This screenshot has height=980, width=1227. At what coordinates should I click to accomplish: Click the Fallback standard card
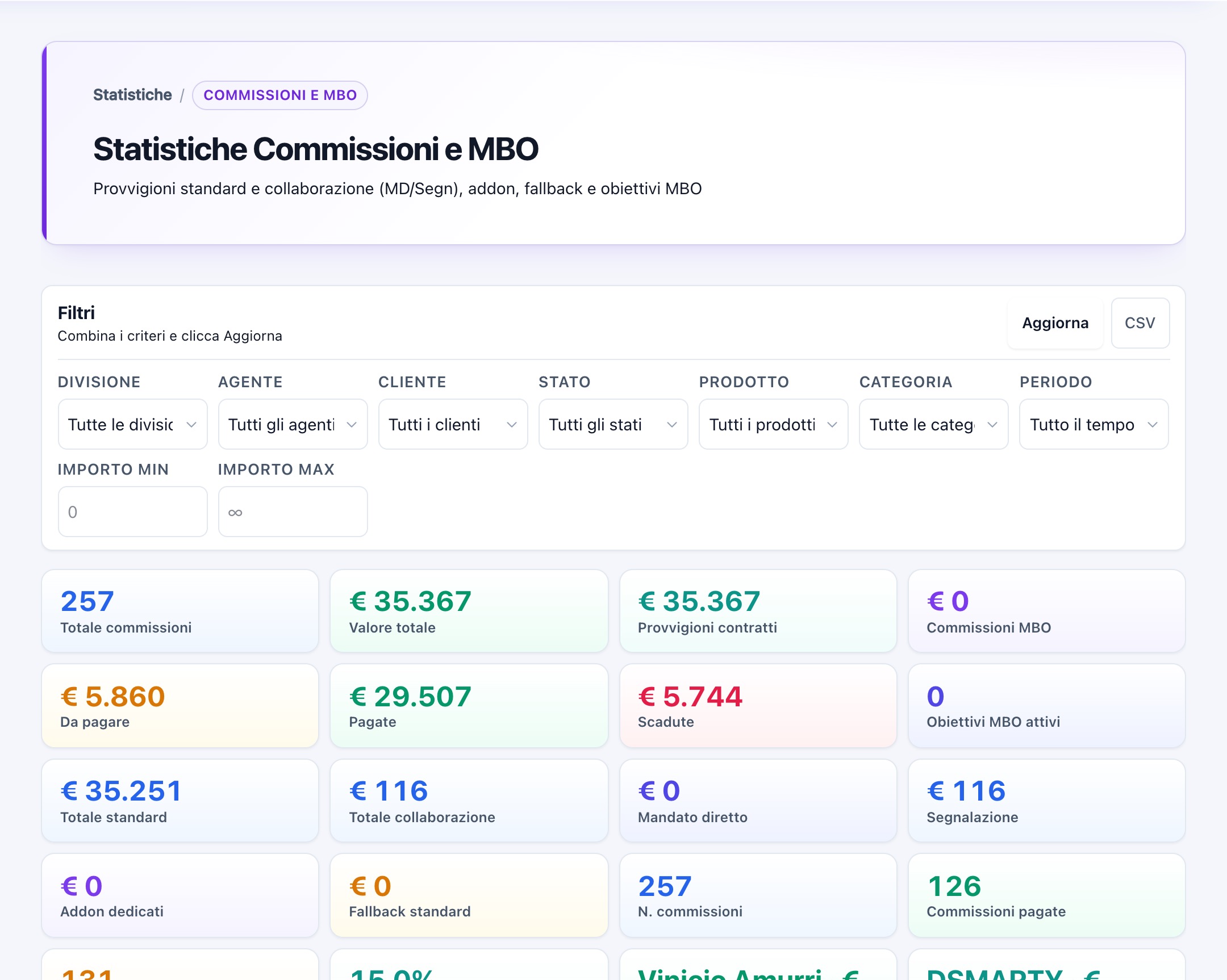click(469, 896)
